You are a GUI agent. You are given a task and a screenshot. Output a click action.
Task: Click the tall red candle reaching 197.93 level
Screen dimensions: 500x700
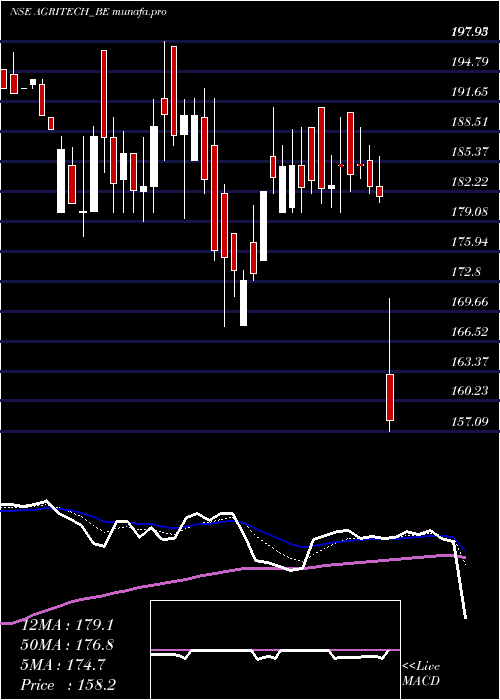tap(174, 91)
